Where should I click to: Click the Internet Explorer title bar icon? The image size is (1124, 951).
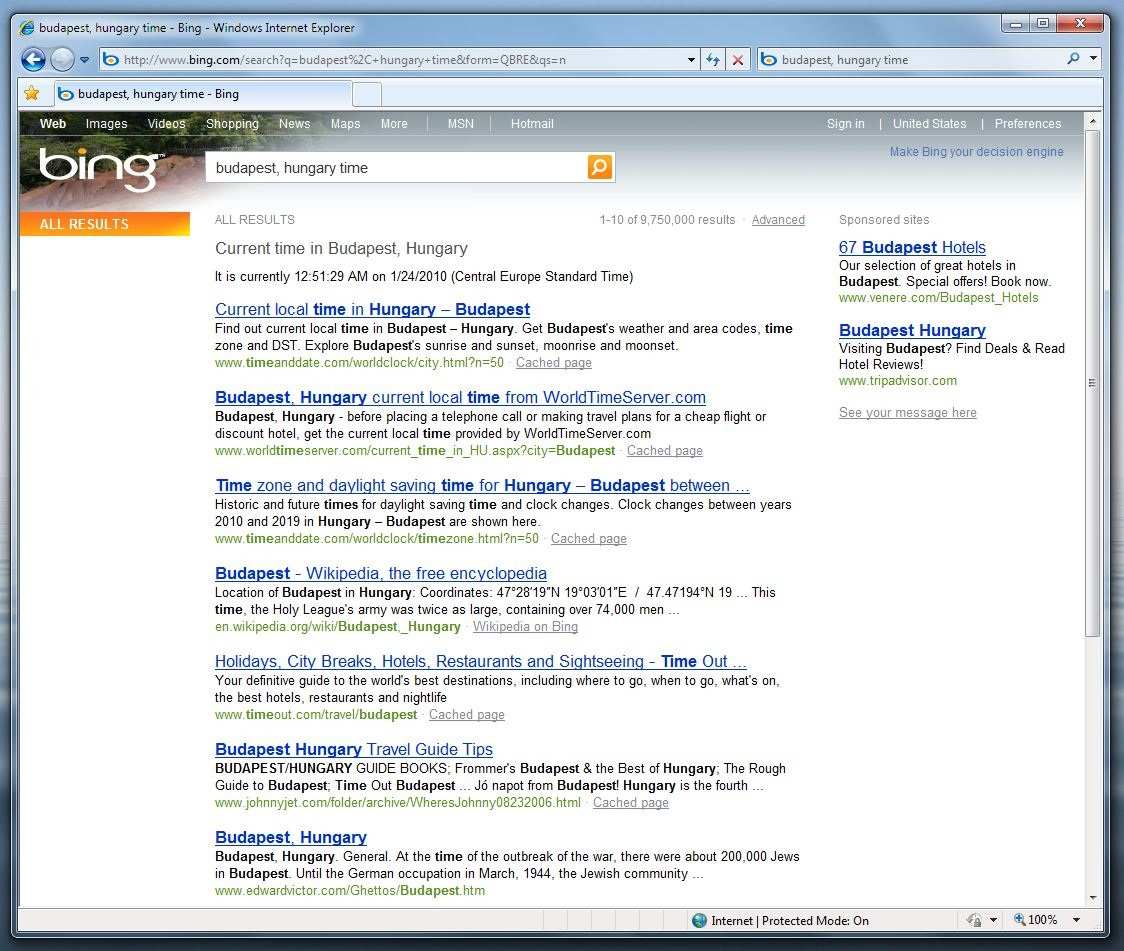coord(27,28)
